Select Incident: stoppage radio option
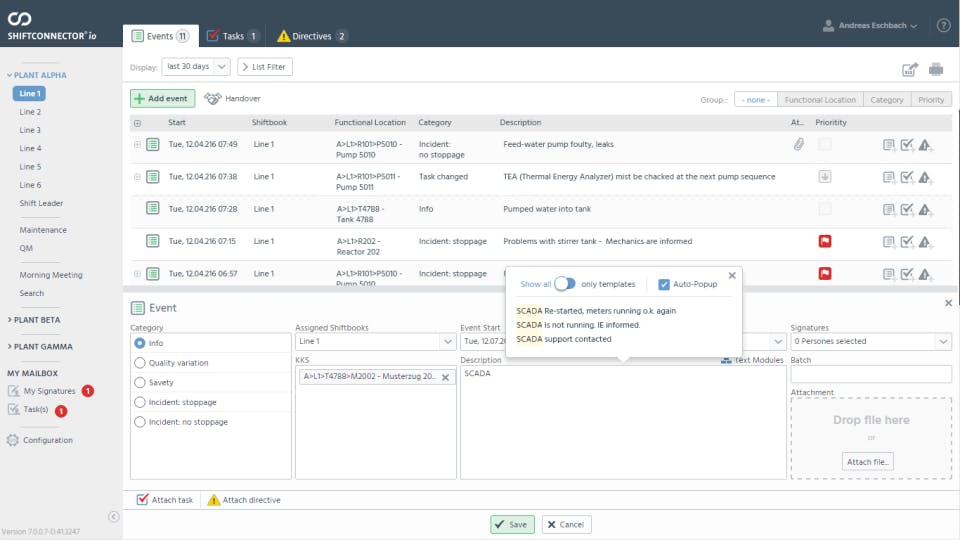960x540 pixels. (x=140, y=402)
